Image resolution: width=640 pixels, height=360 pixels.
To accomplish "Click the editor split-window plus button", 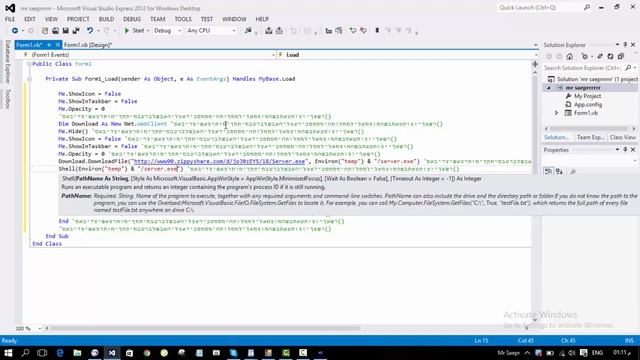I will [535, 64].
